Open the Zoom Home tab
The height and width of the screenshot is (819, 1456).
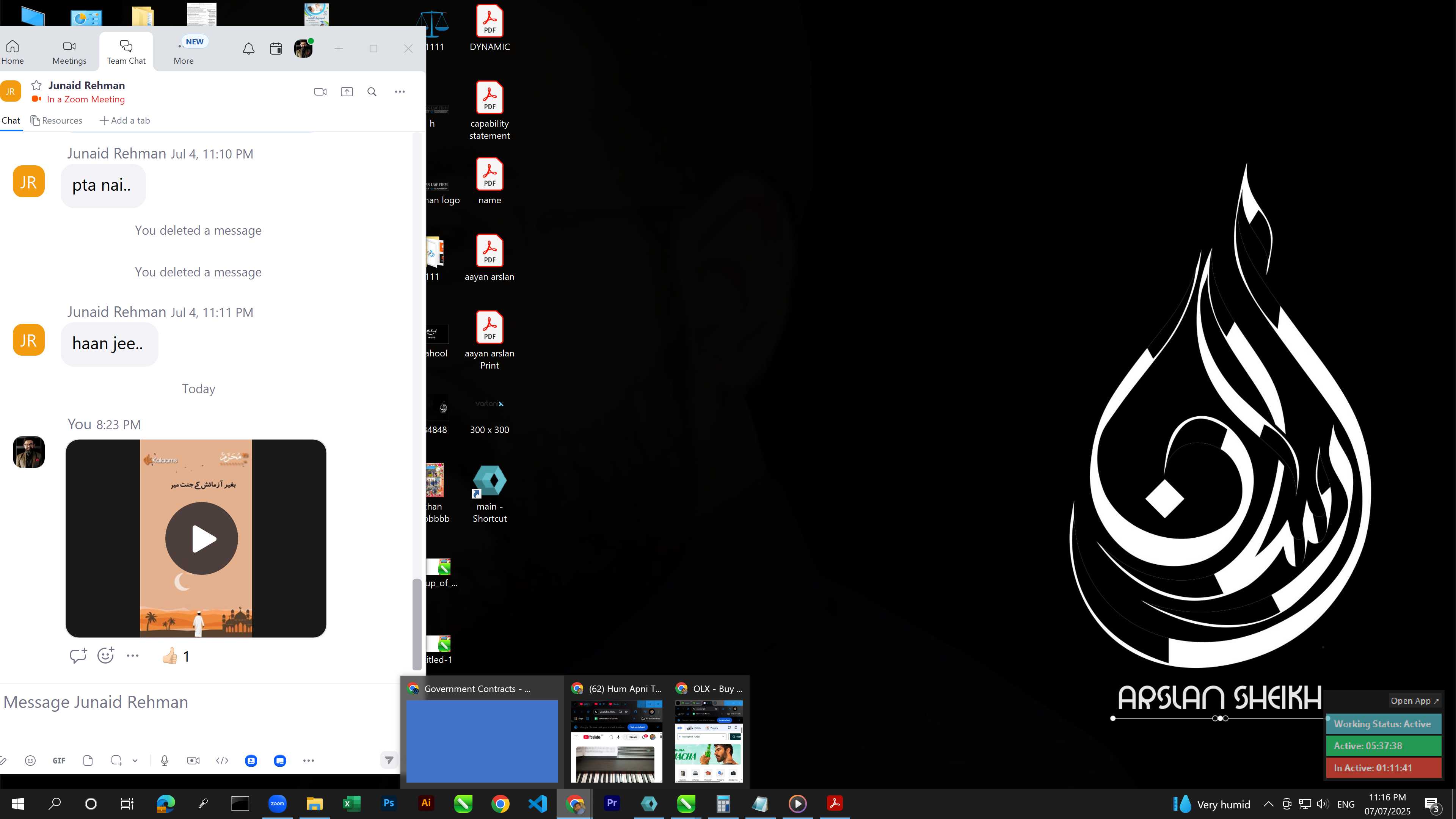click(13, 52)
